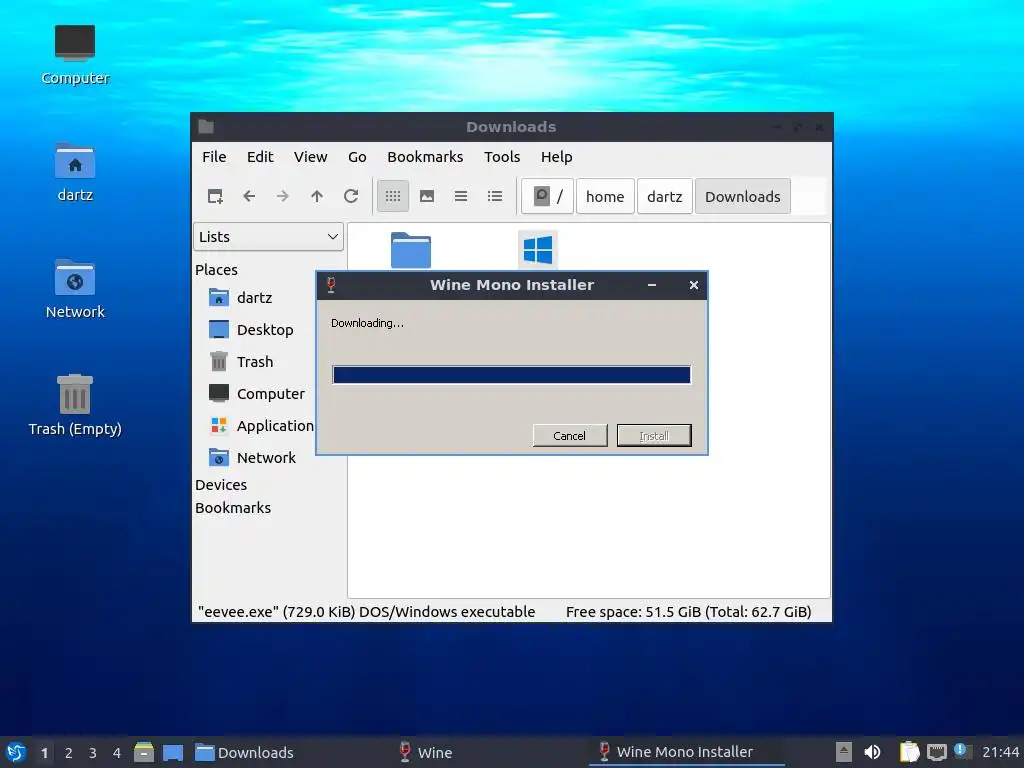
Task: Click the Devices section header
Action: tap(221, 485)
